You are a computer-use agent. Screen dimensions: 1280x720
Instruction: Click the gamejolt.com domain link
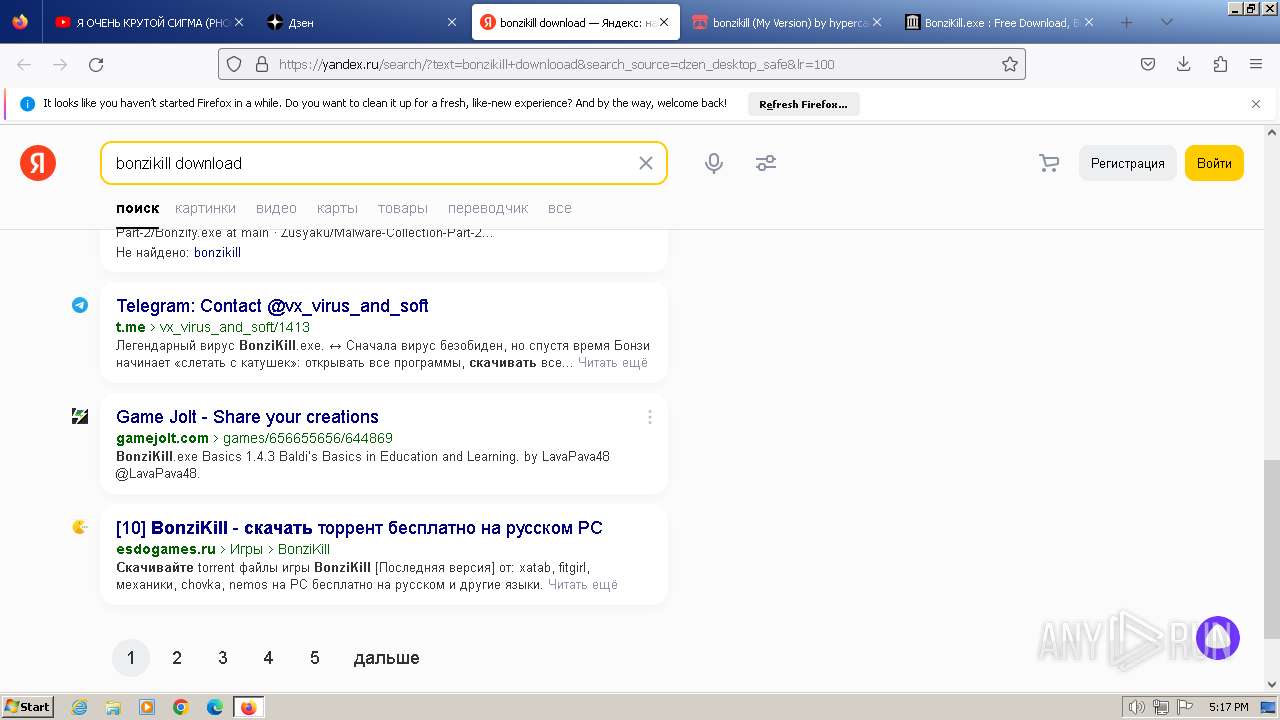(162, 438)
